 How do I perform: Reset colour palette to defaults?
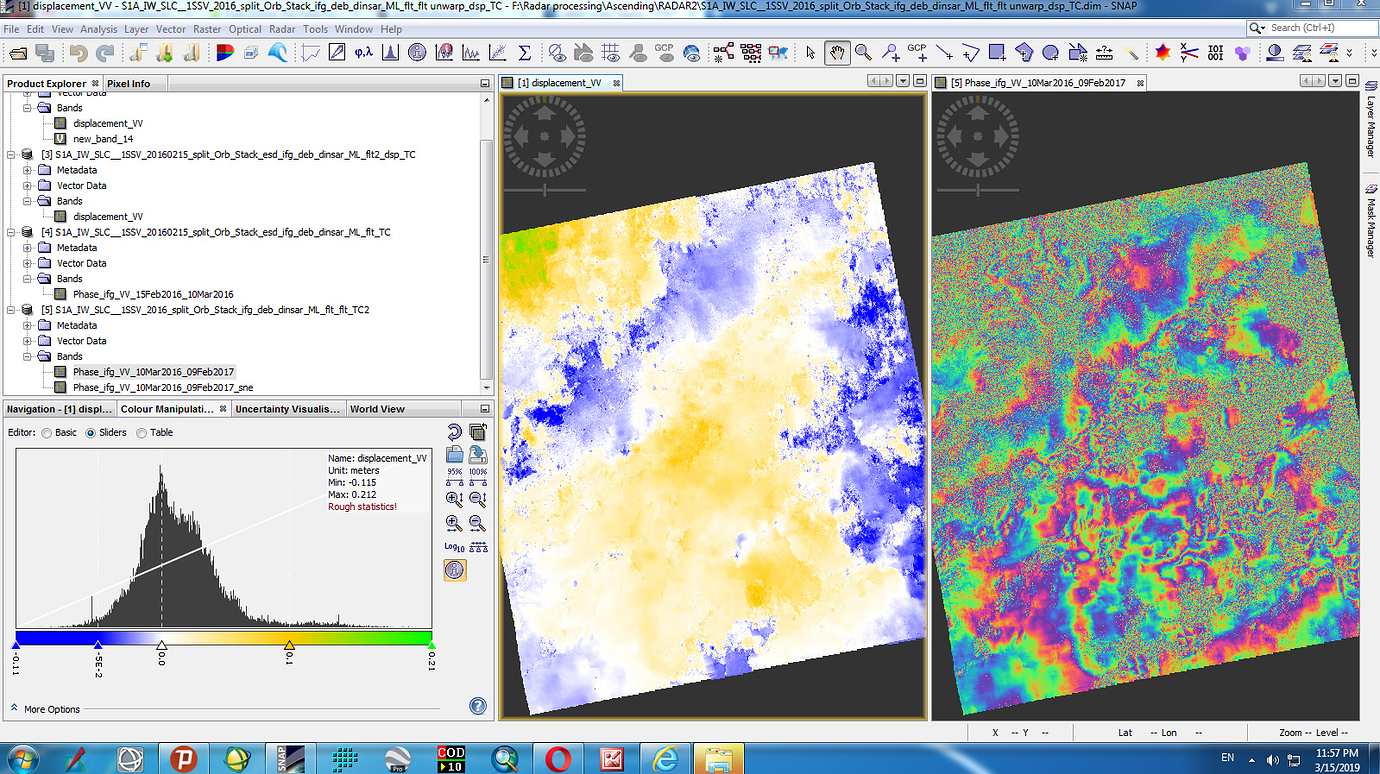[454, 432]
